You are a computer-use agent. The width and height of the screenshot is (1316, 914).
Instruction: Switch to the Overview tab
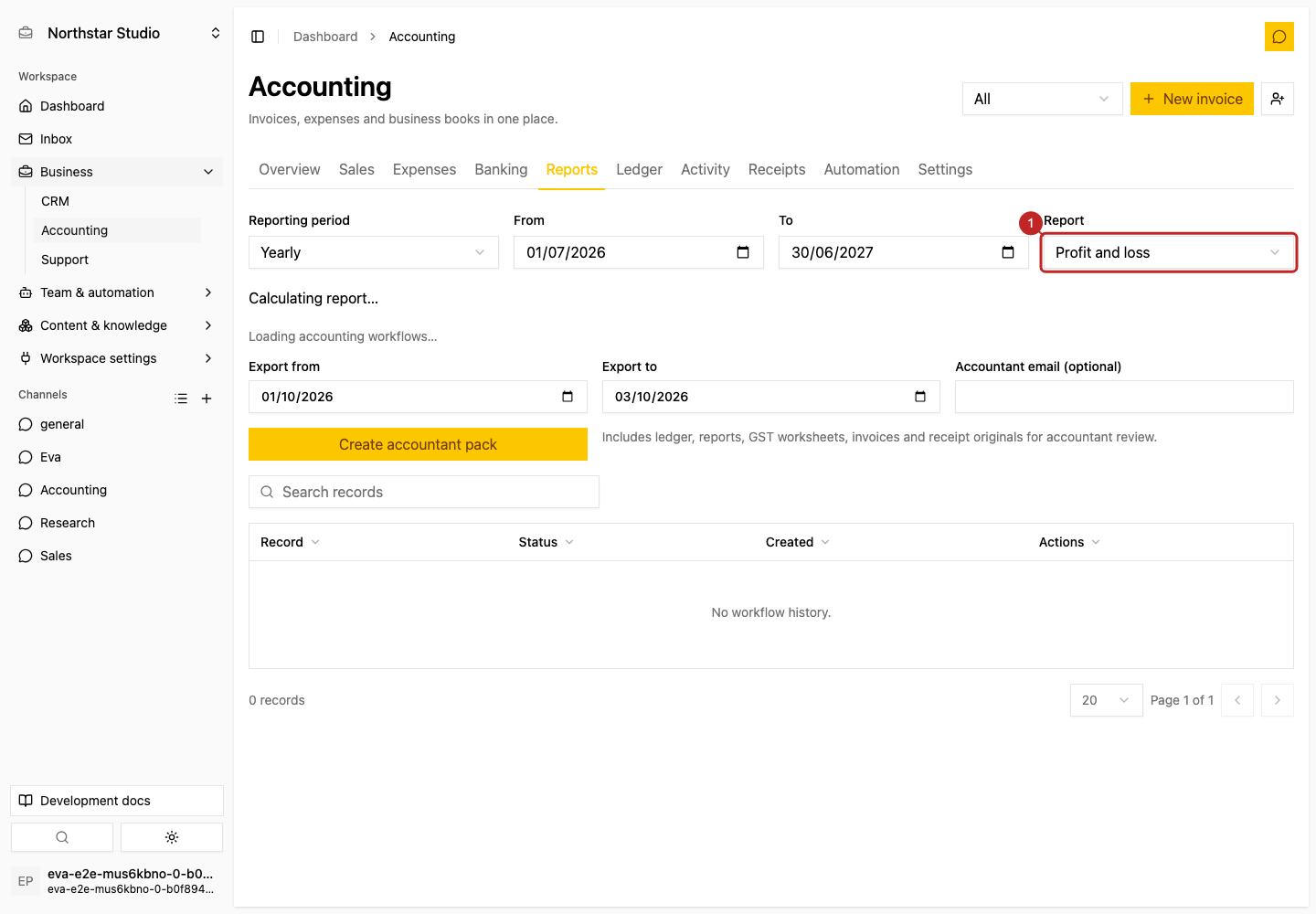290,170
